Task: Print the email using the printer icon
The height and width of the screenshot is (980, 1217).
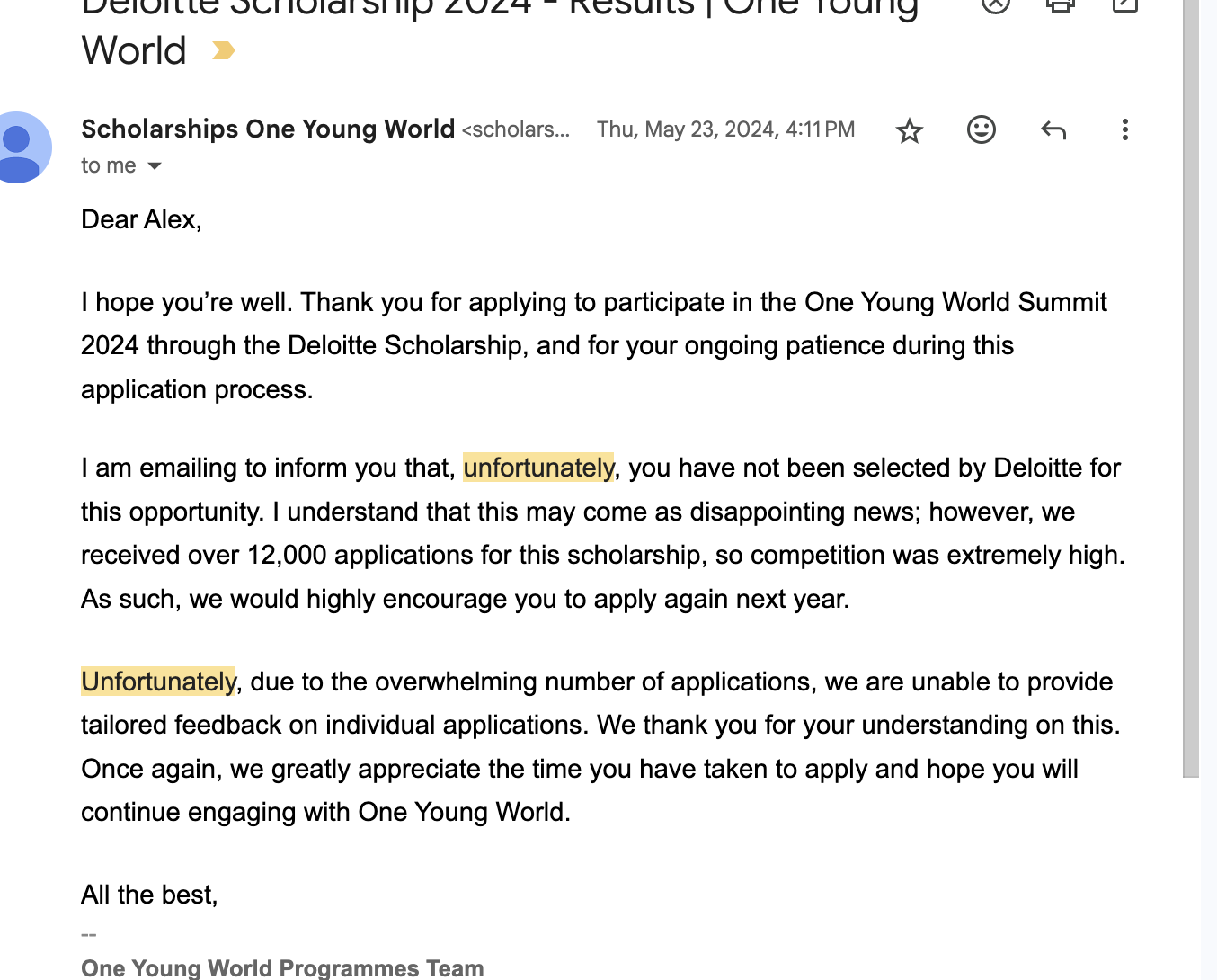Action: click(x=1061, y=4)
